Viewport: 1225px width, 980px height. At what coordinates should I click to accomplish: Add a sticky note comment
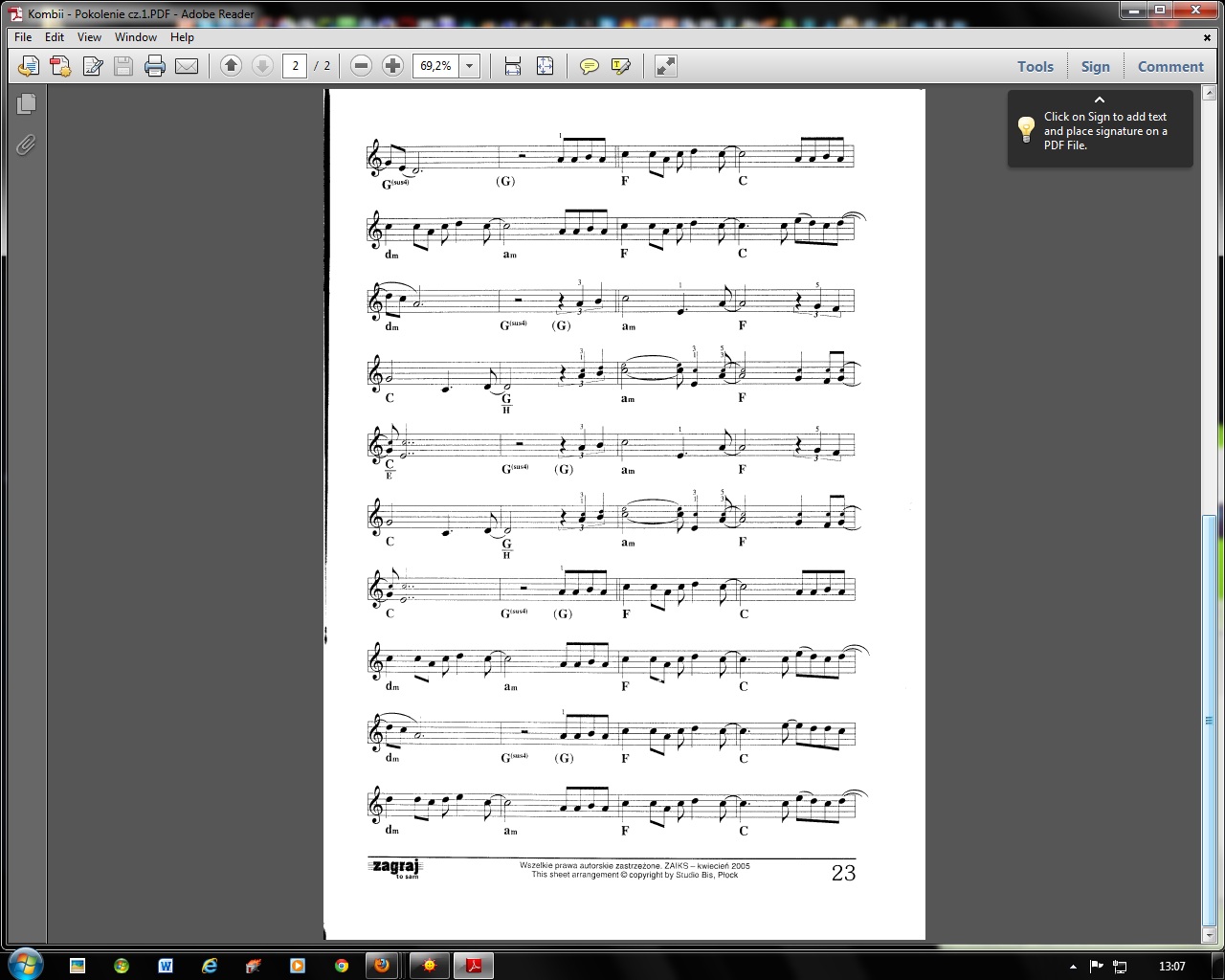point(590,66)
